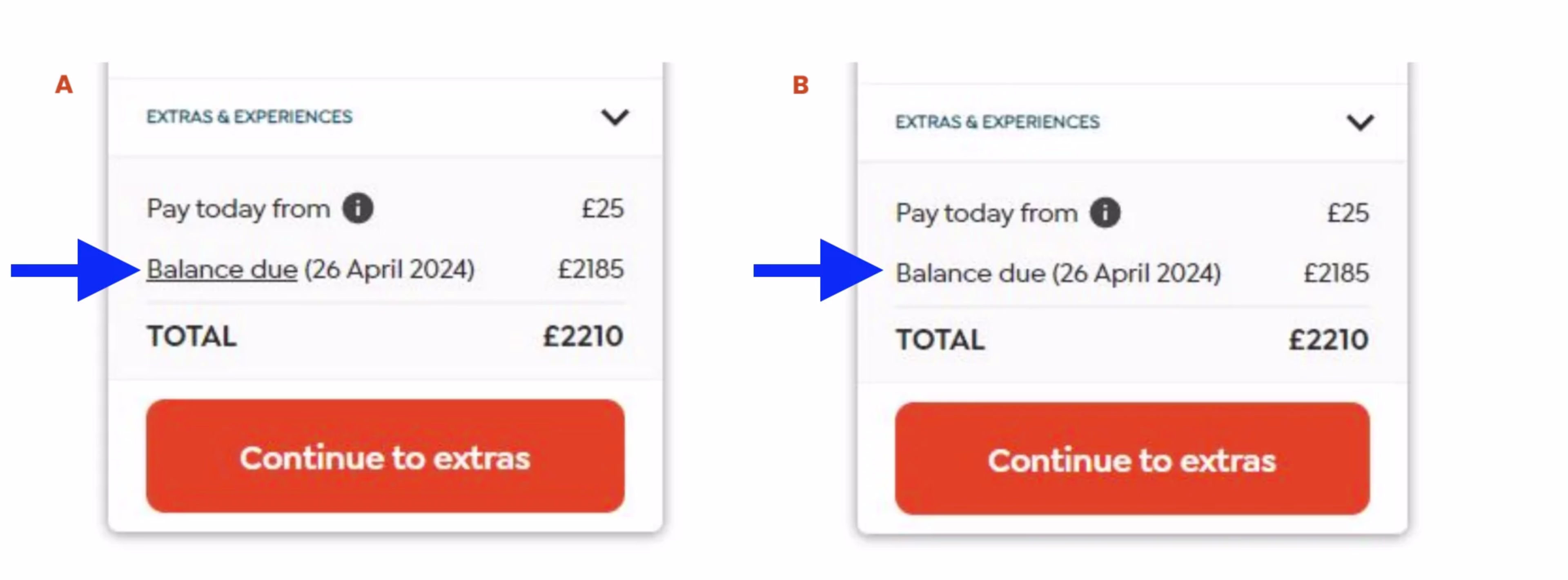Viewport: 1568px width, 580px height.
Task: Click the TOTAL label in panel B
Action: (940, 339)
